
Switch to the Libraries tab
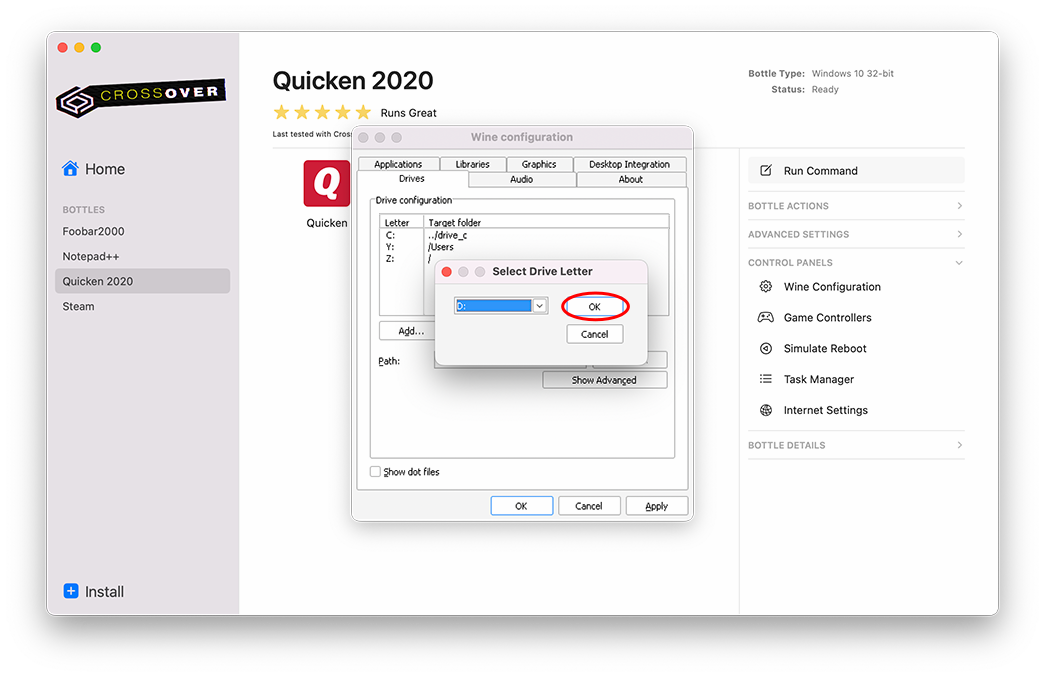pos(473,164)
